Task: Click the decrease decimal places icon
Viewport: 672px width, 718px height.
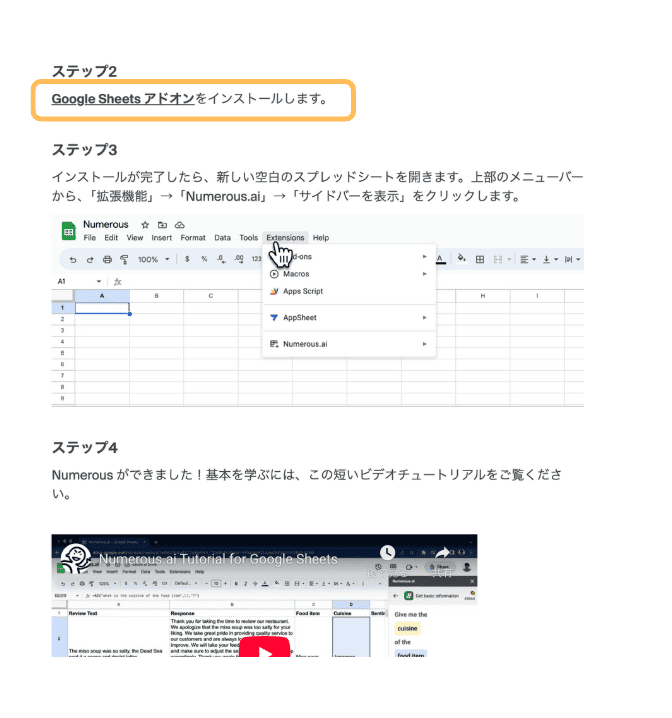Action: click(222, 259)
